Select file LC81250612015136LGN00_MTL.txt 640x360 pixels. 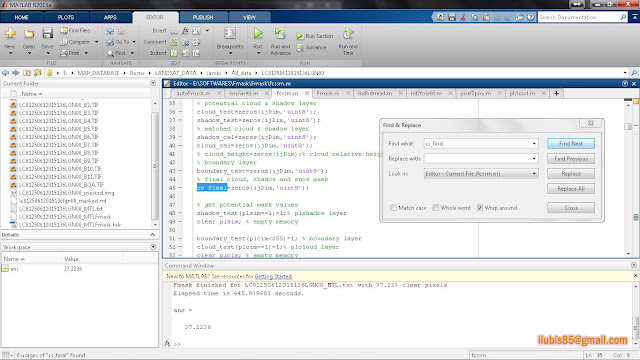(x=60, y=209)
